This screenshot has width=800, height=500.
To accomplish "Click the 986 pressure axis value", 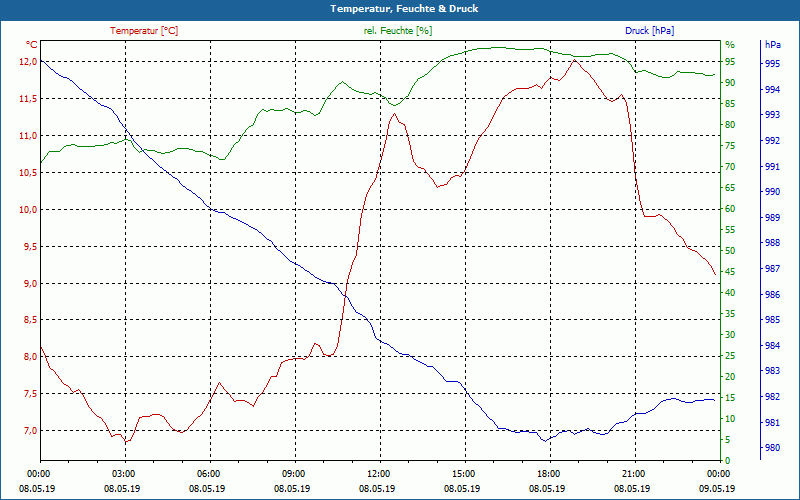I will click(x=772, y=294).
